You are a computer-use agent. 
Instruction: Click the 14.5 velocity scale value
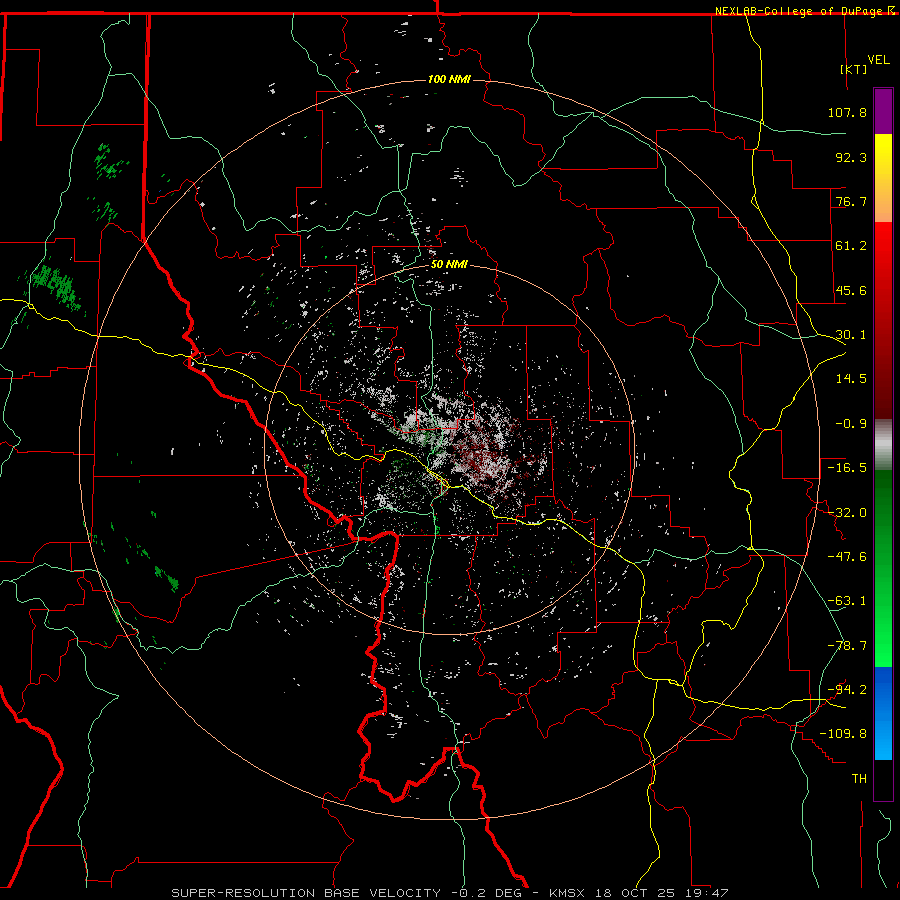point(851,379)
